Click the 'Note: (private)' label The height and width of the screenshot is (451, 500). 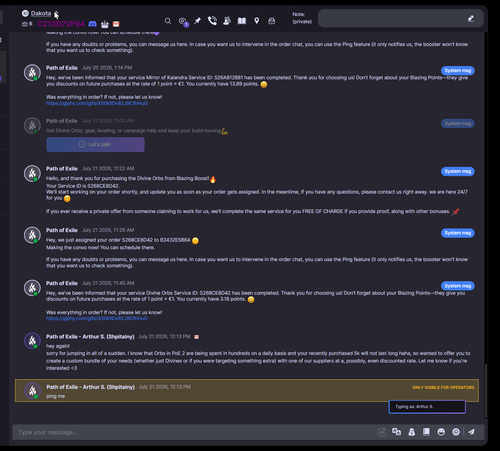[302, 18]
